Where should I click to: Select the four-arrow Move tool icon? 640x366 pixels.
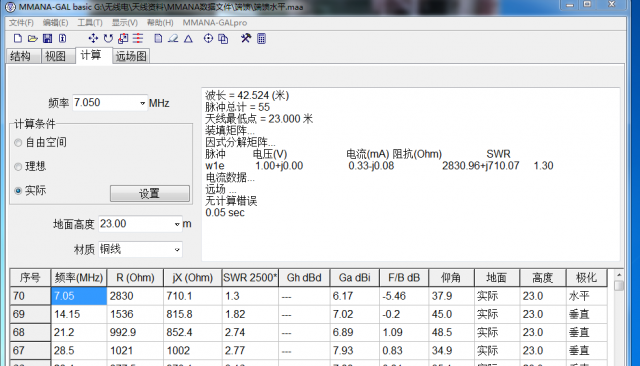pyautogui.click(x=93, y=39)
